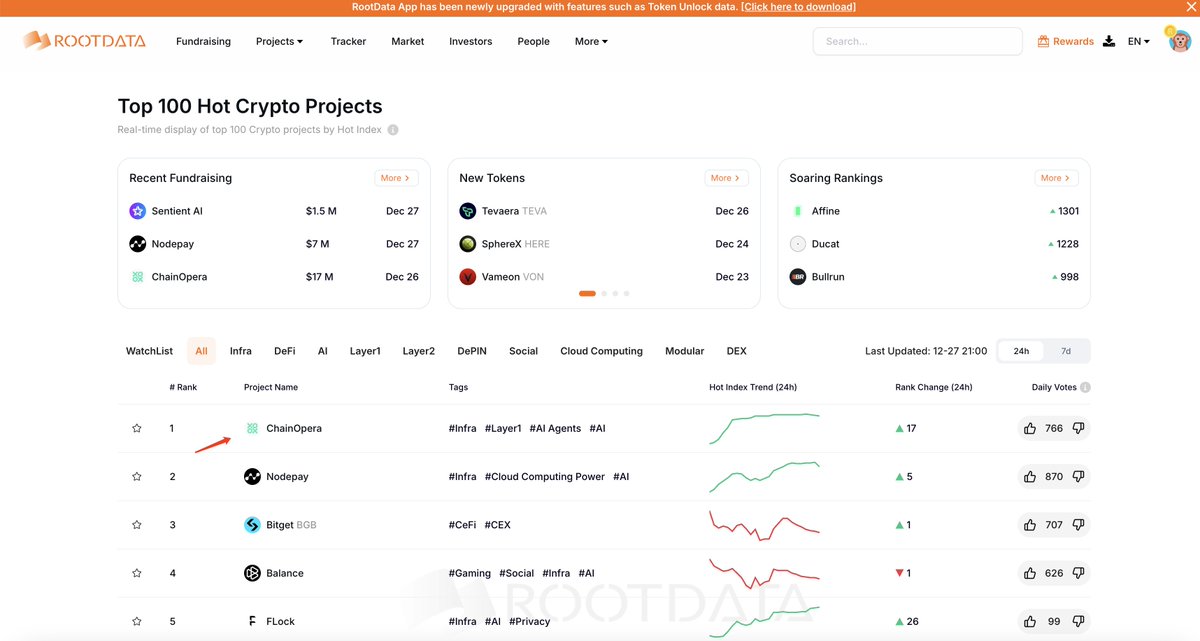
Task: Downvote FLock with thumbs down
Action: pos(1078,621)
